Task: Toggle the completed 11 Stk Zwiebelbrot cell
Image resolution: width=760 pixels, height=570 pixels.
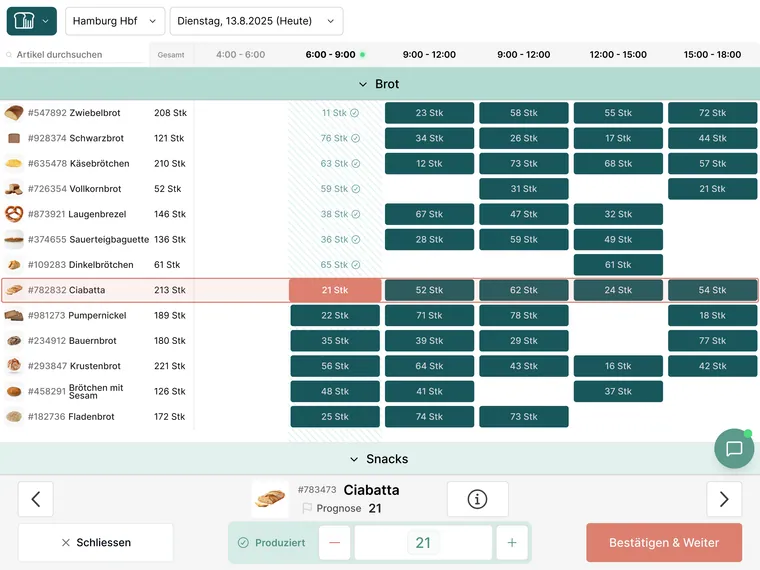Action: coord(340,113)
